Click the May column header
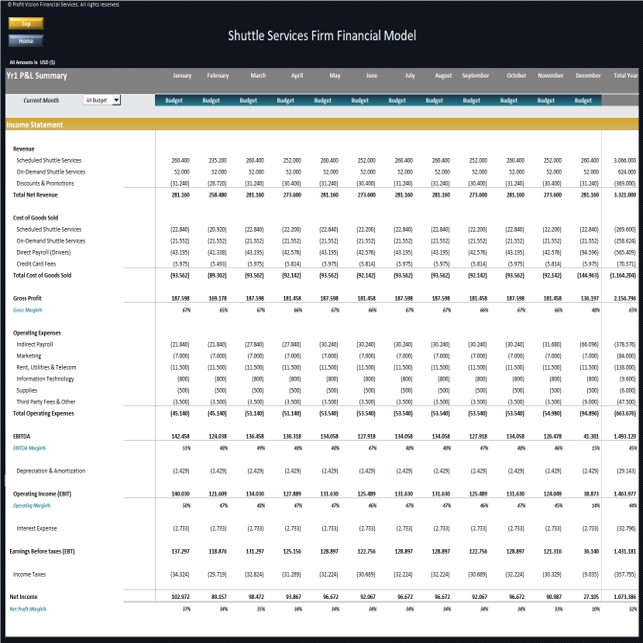Screen dimensions: 643x643 [x=335, y=75]
